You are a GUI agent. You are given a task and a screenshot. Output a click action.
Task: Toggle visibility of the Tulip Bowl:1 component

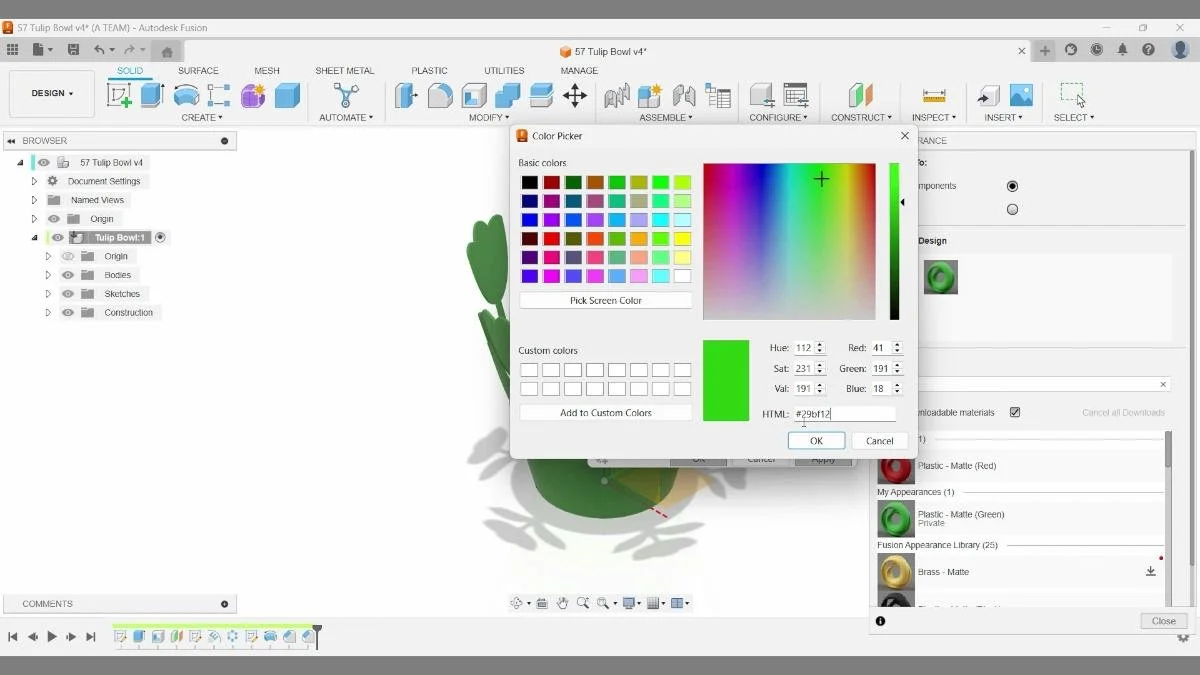point(57,237)
